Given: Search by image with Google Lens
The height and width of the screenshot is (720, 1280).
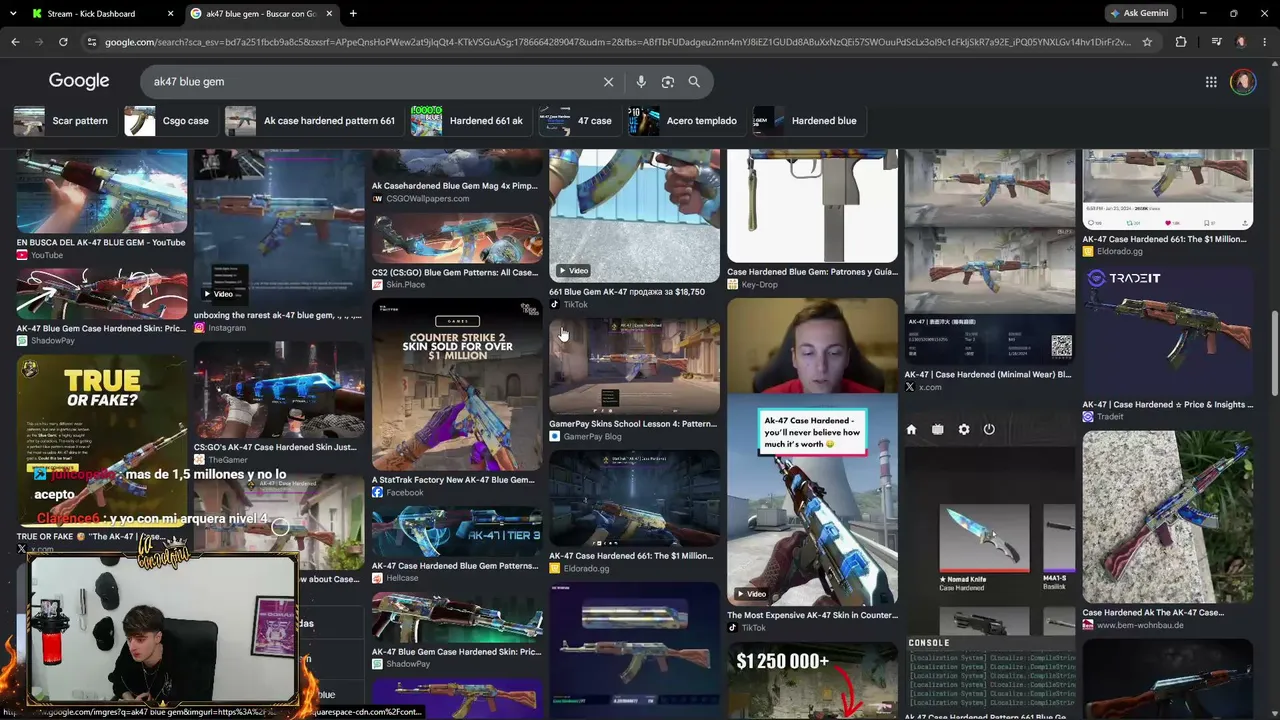Looking at the screenshot, I should pyautogui.click(x=668, y=82).
